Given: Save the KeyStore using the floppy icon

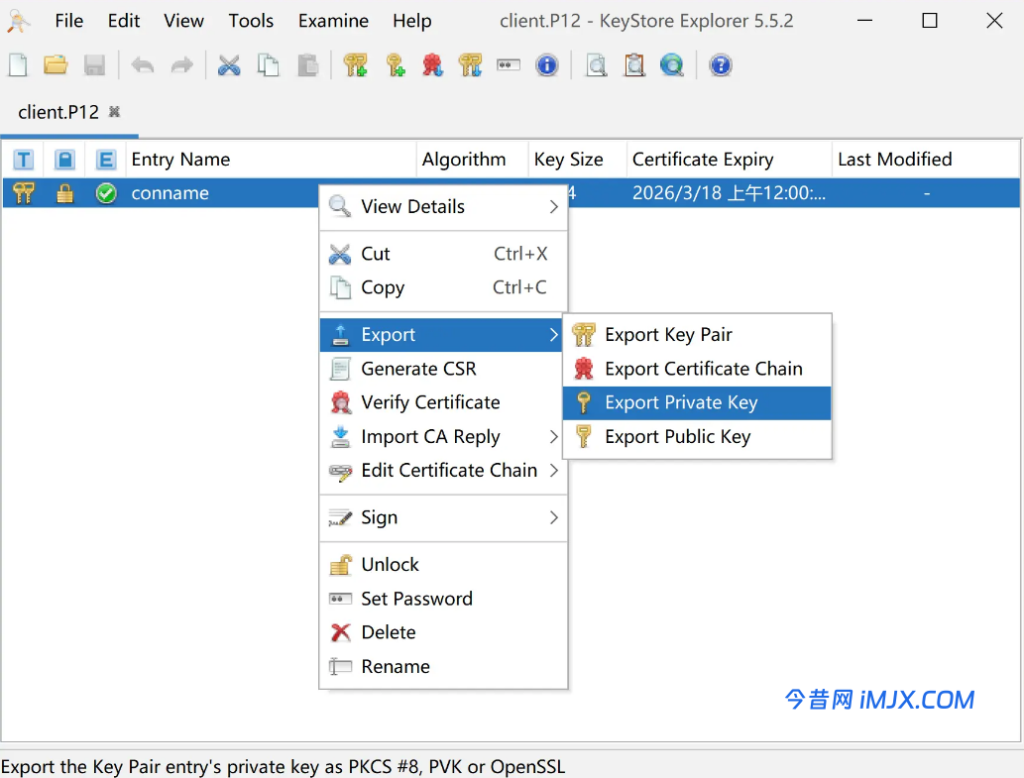Looking at the screenshot, I should (x=95, y=65).
